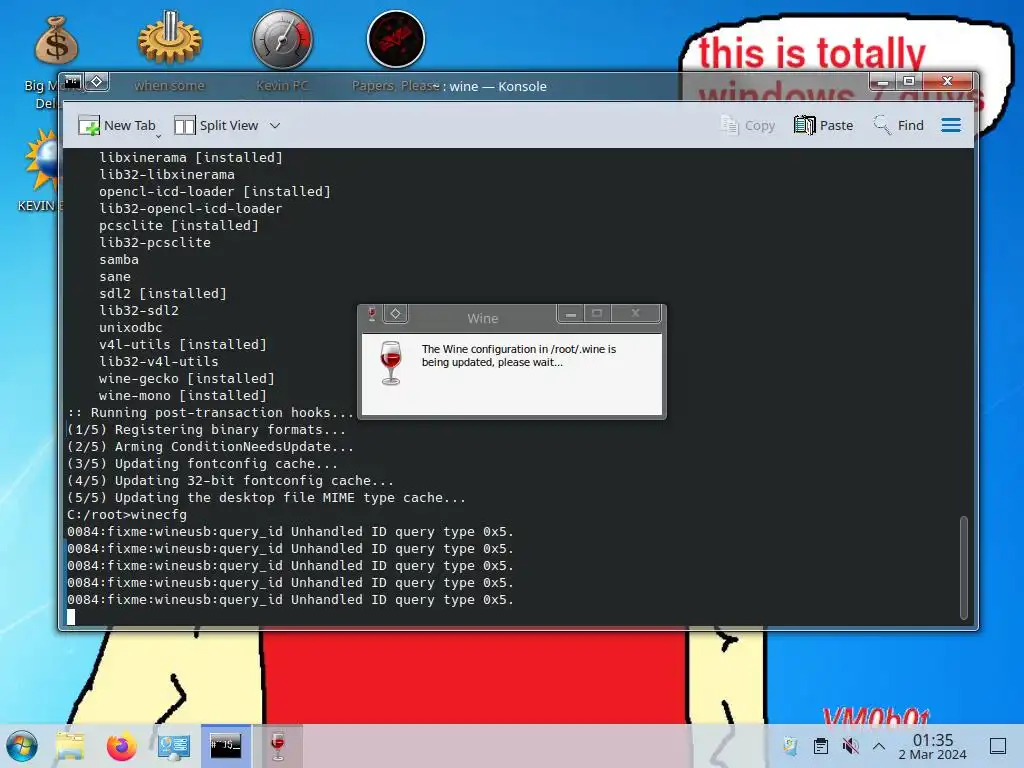Expand hidden system tray icons arrow
1024x768 pixels.
click(x=879, y=746)
